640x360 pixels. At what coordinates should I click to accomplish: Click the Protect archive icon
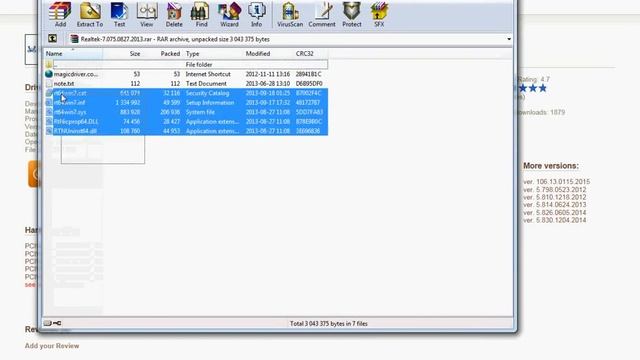click(x=351, y=14)
